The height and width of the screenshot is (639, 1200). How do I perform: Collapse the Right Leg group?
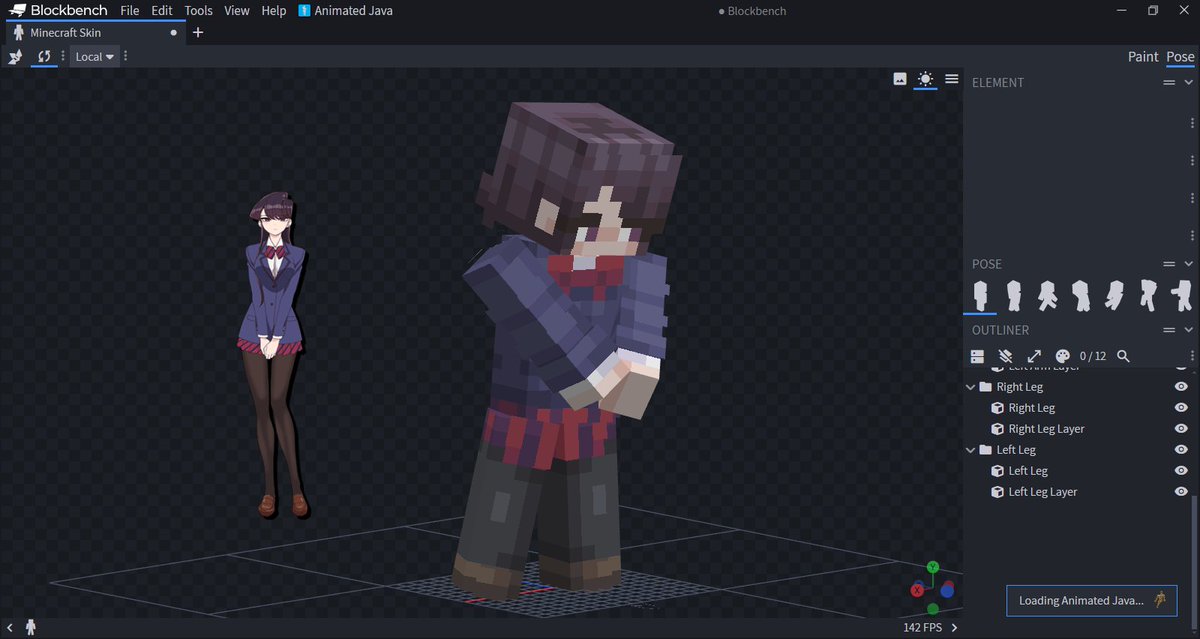tap(971, 387)
